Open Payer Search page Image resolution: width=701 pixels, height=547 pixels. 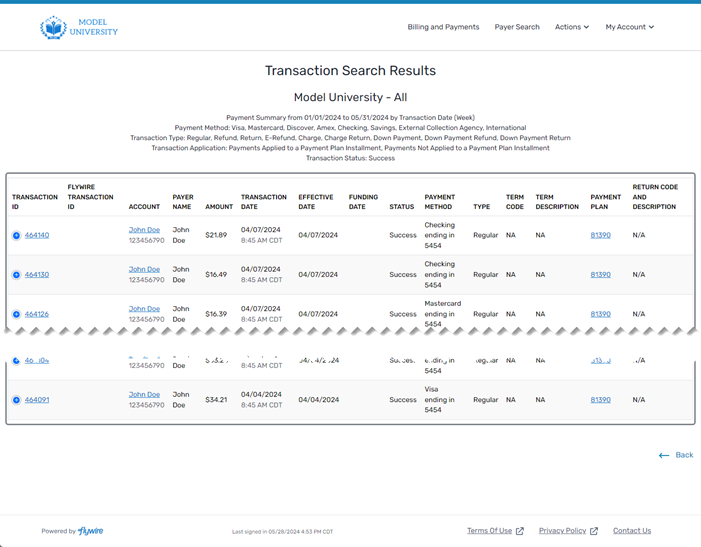click(x=517, y=27)
